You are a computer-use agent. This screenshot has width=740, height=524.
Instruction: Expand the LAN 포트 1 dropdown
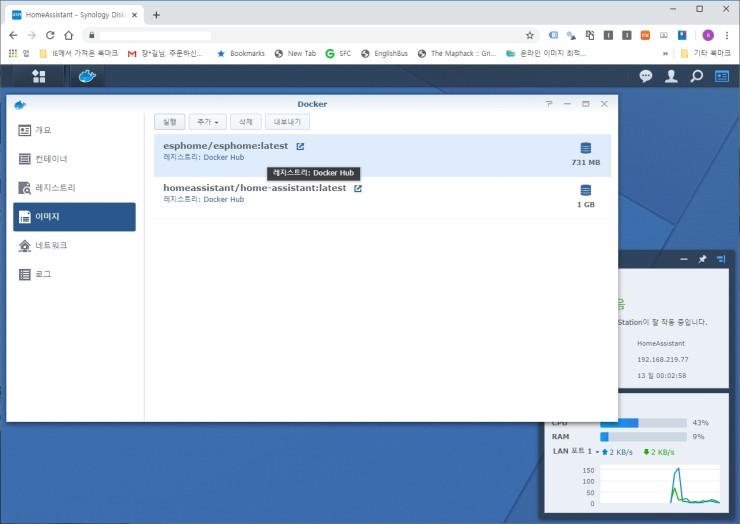click(597, 452)
